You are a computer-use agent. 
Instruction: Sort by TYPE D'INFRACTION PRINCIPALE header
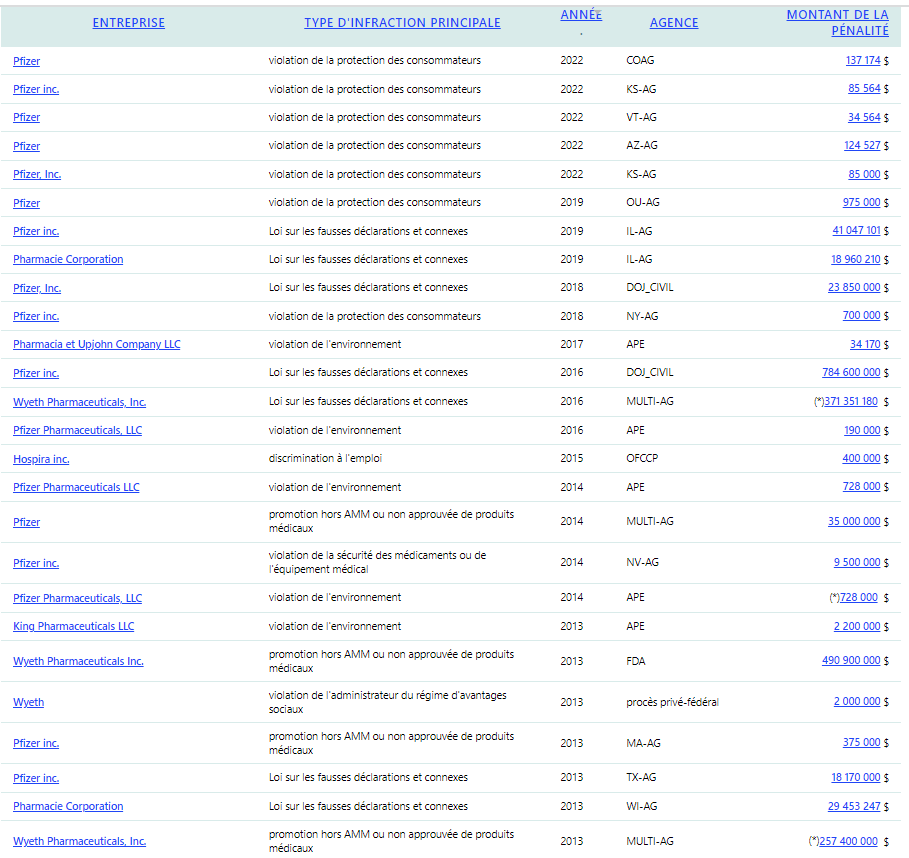[x=402, y=23]
